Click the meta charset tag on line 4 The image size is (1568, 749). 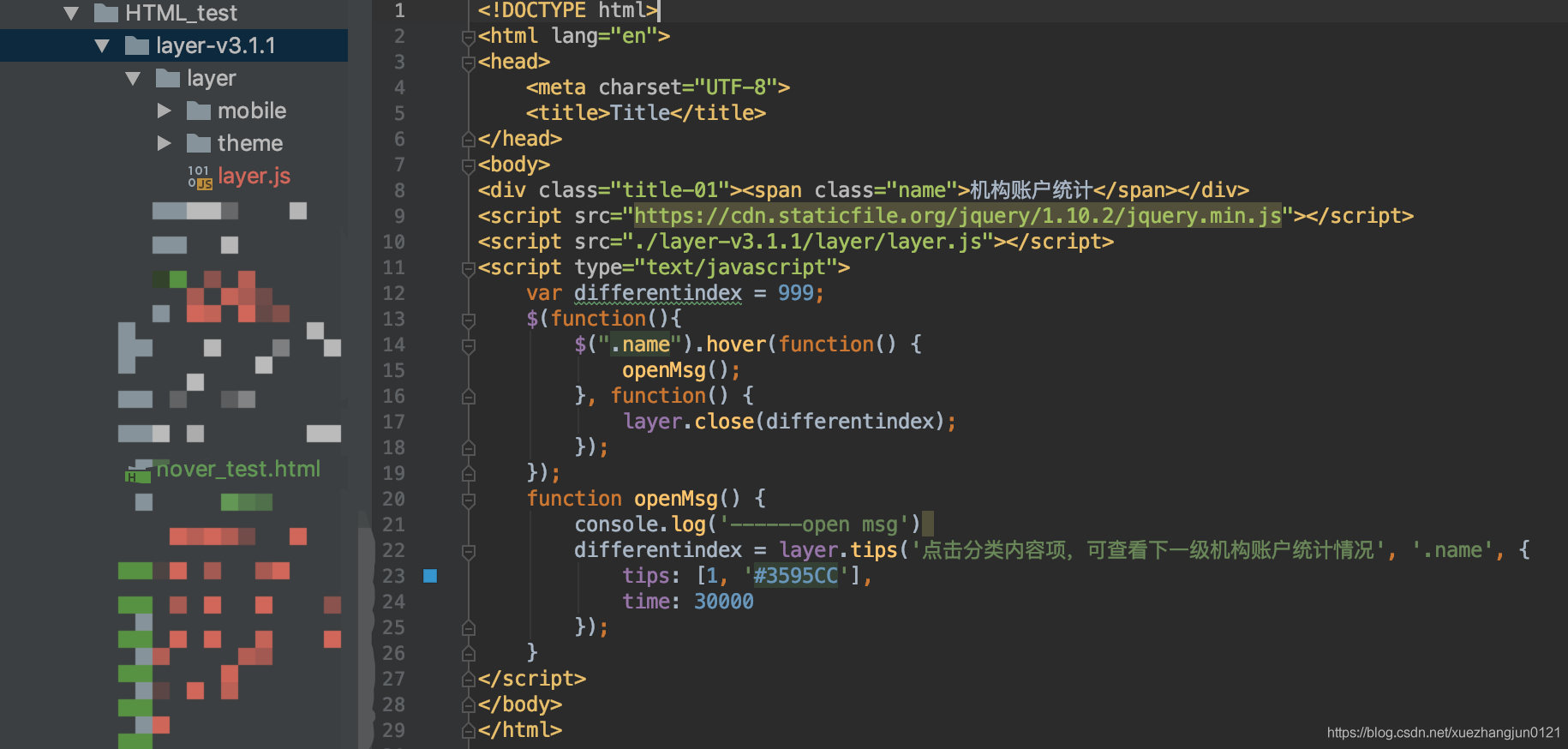658,87
